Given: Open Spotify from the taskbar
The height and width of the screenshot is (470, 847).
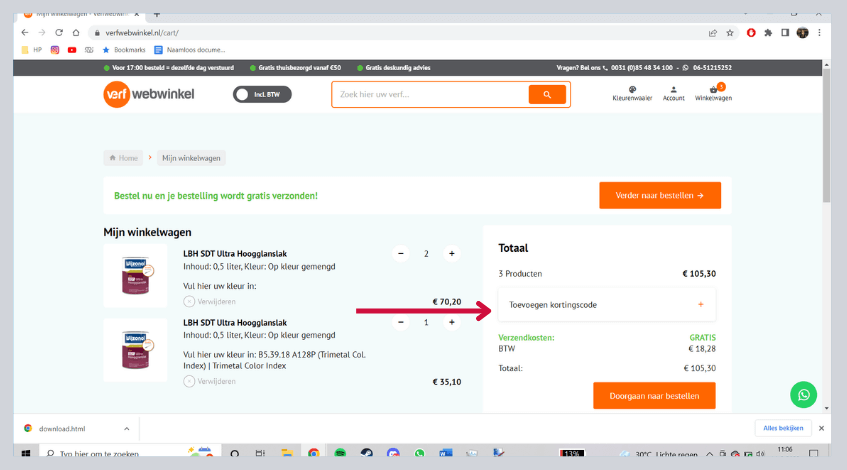Looking at the screenshot, I should [340, 453].
